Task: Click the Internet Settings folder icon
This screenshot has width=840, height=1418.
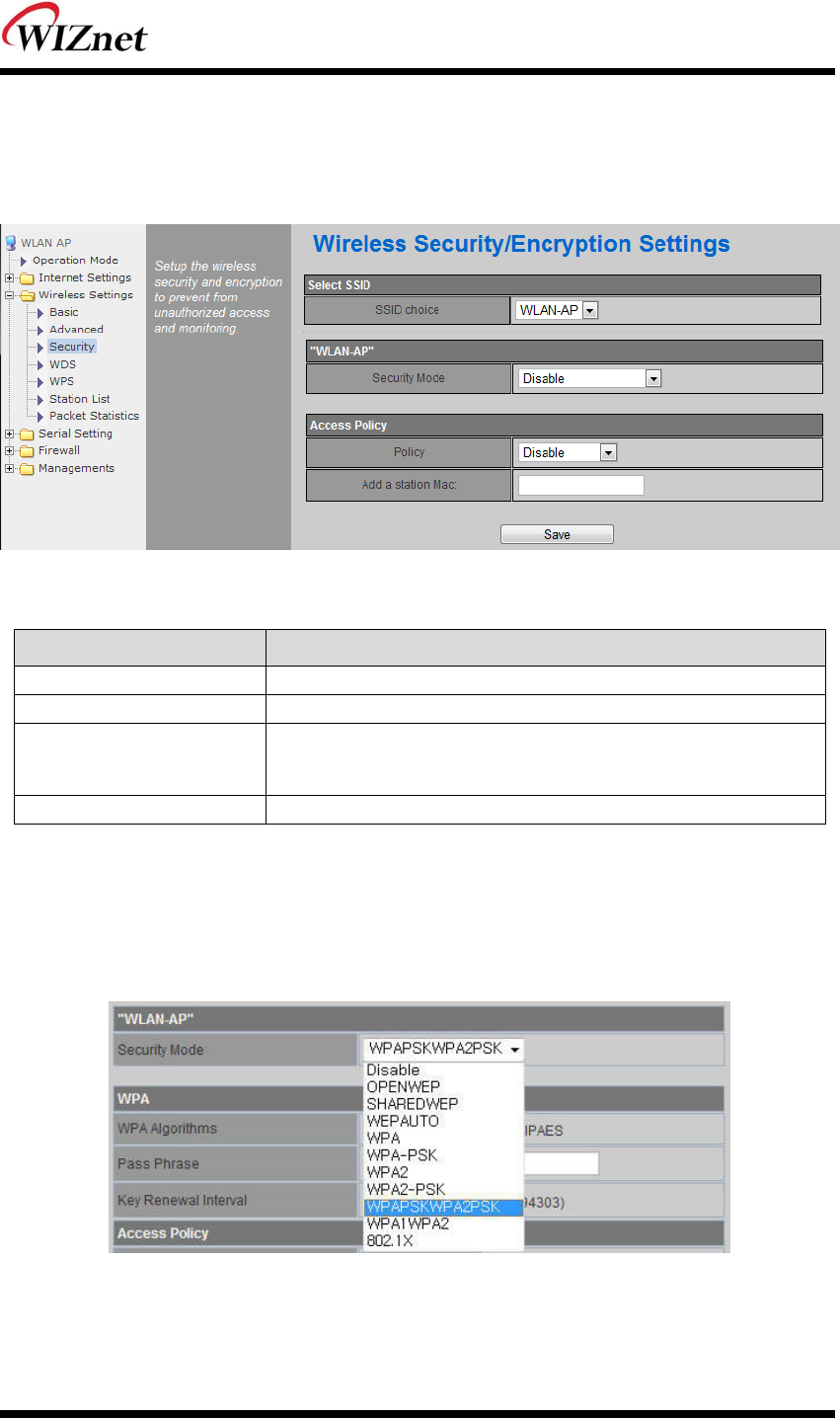Action: click(27, 278)
